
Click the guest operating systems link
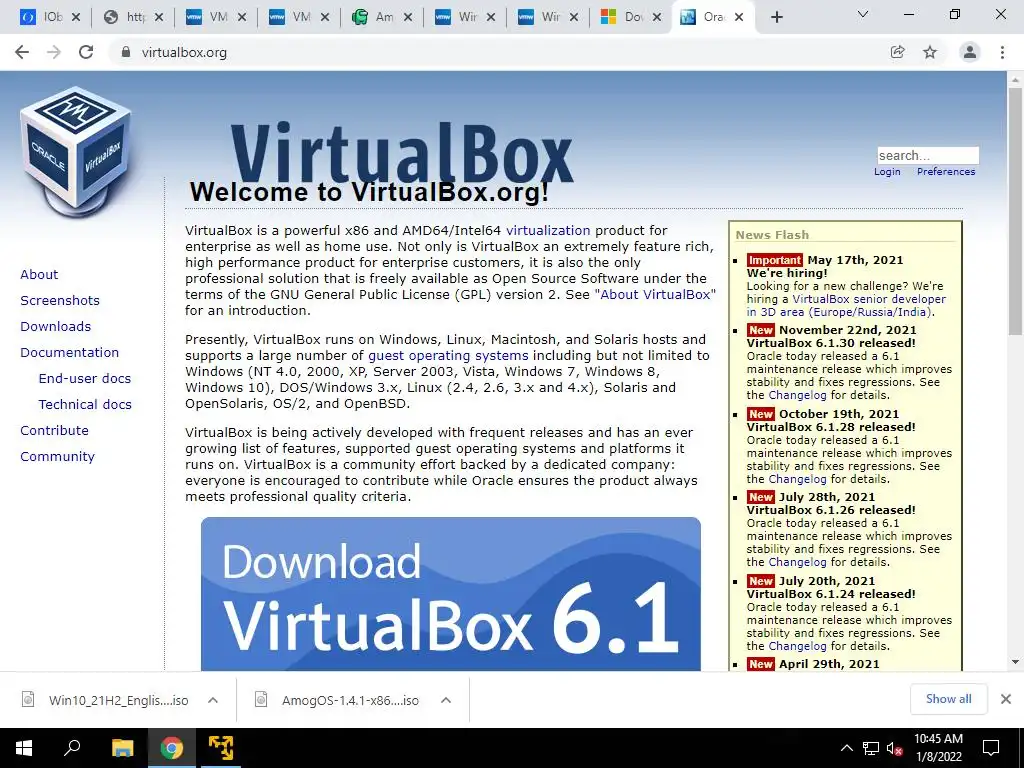(448, 356)
